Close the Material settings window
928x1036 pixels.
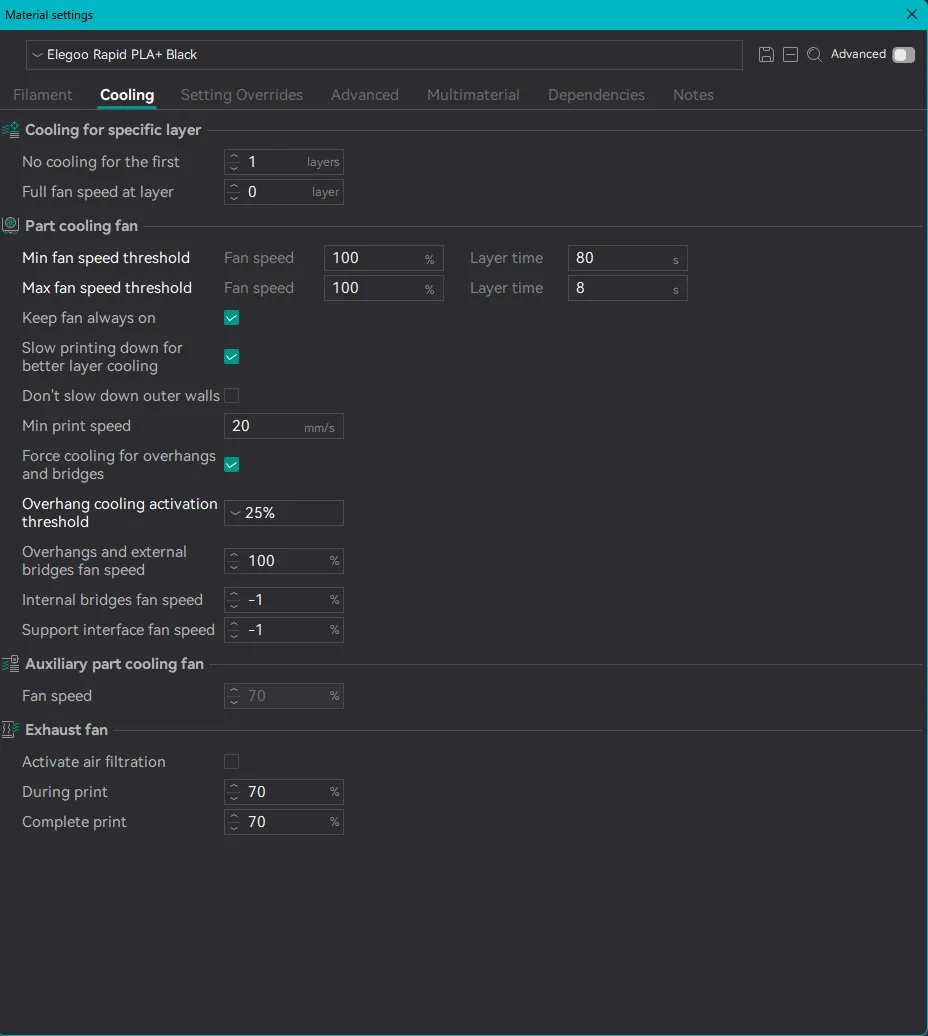click(911, 14)
